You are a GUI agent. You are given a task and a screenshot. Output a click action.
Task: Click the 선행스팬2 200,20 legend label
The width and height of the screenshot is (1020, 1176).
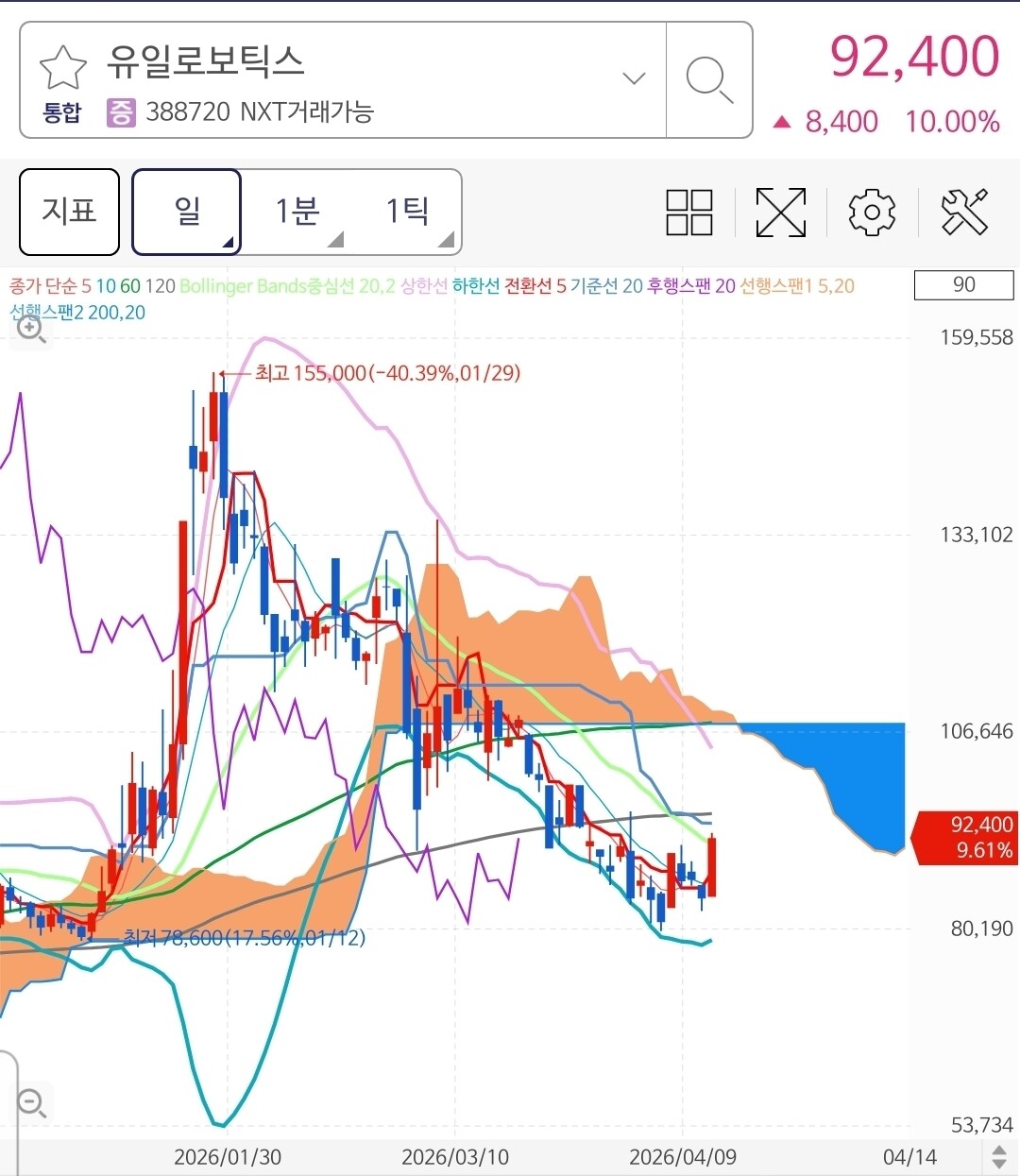[77, 313]
